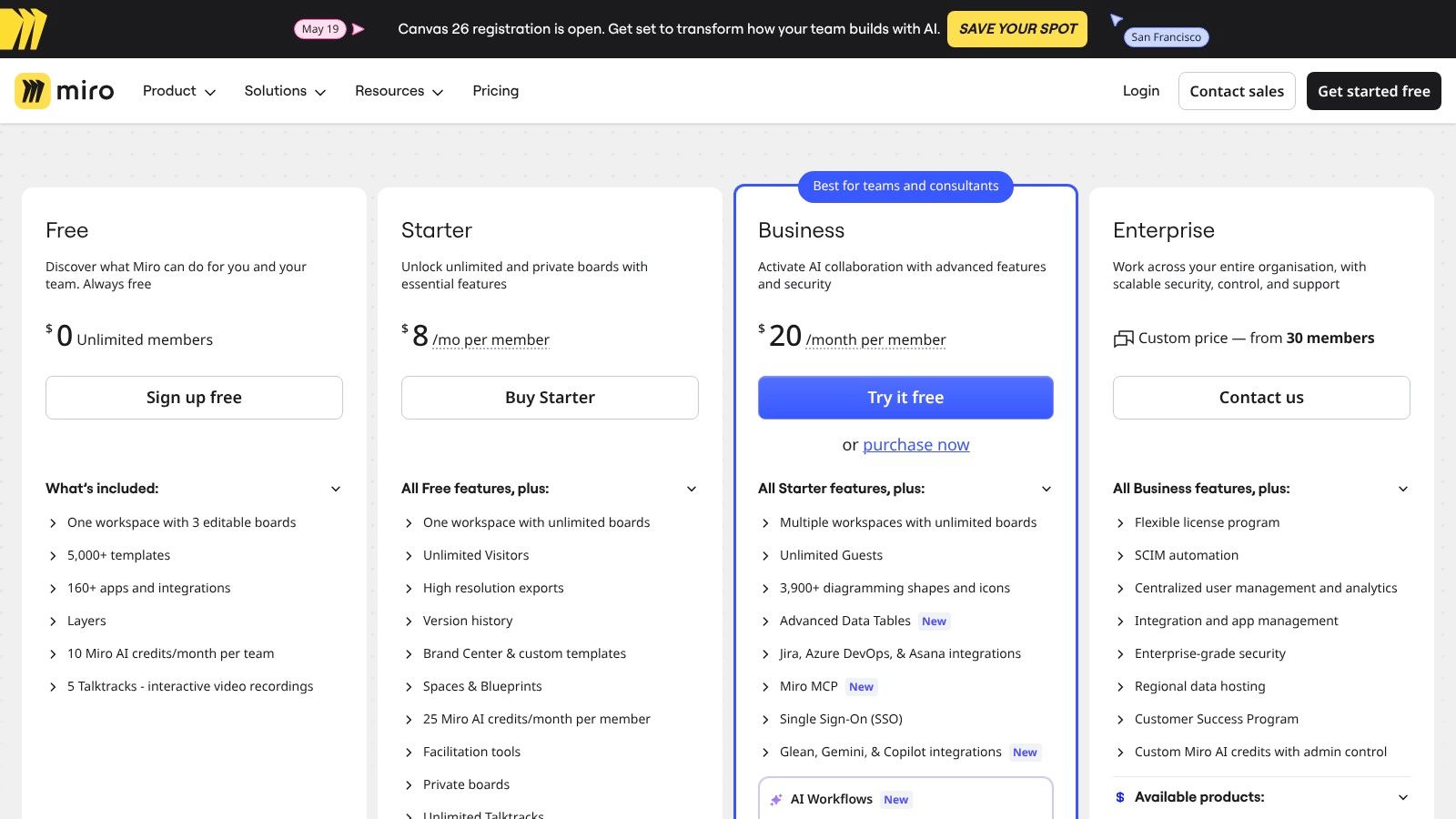
Task: Click the purchase now link
Action: point(916,445)
